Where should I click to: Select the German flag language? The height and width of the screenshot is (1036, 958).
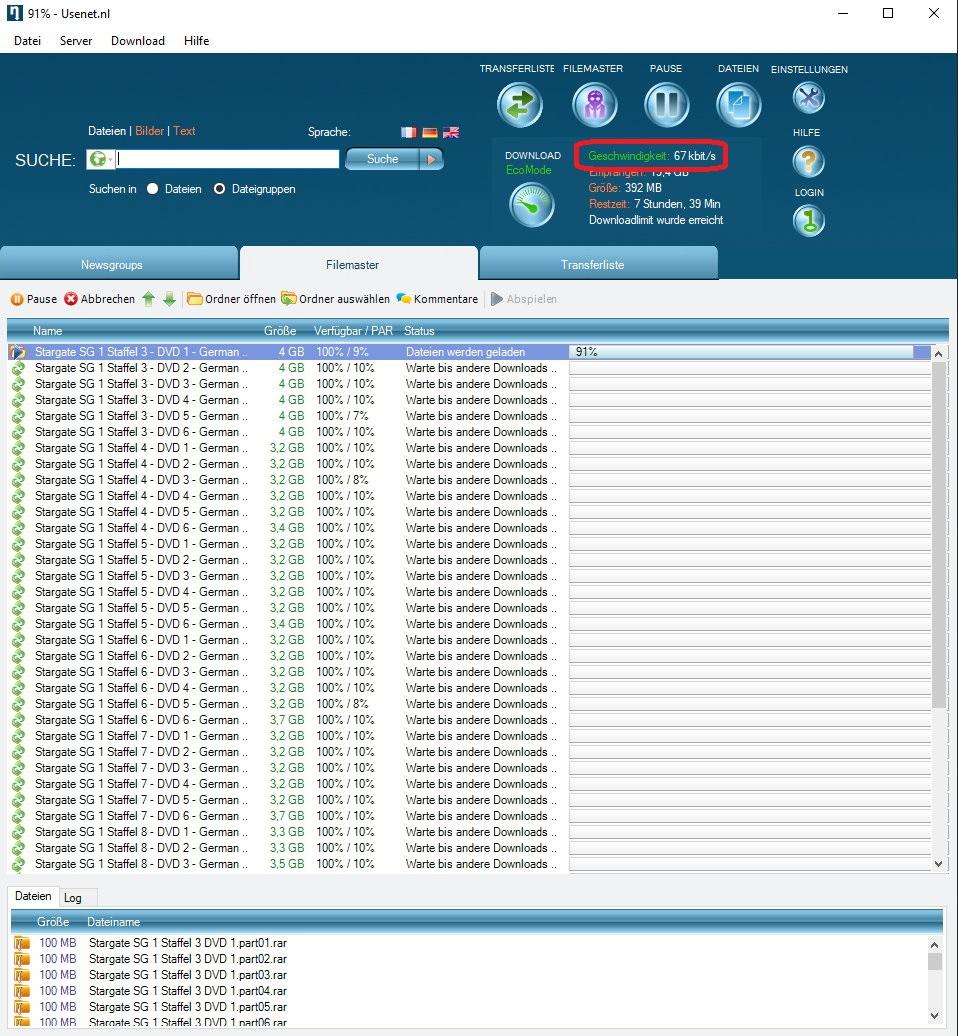click(430, 132)
